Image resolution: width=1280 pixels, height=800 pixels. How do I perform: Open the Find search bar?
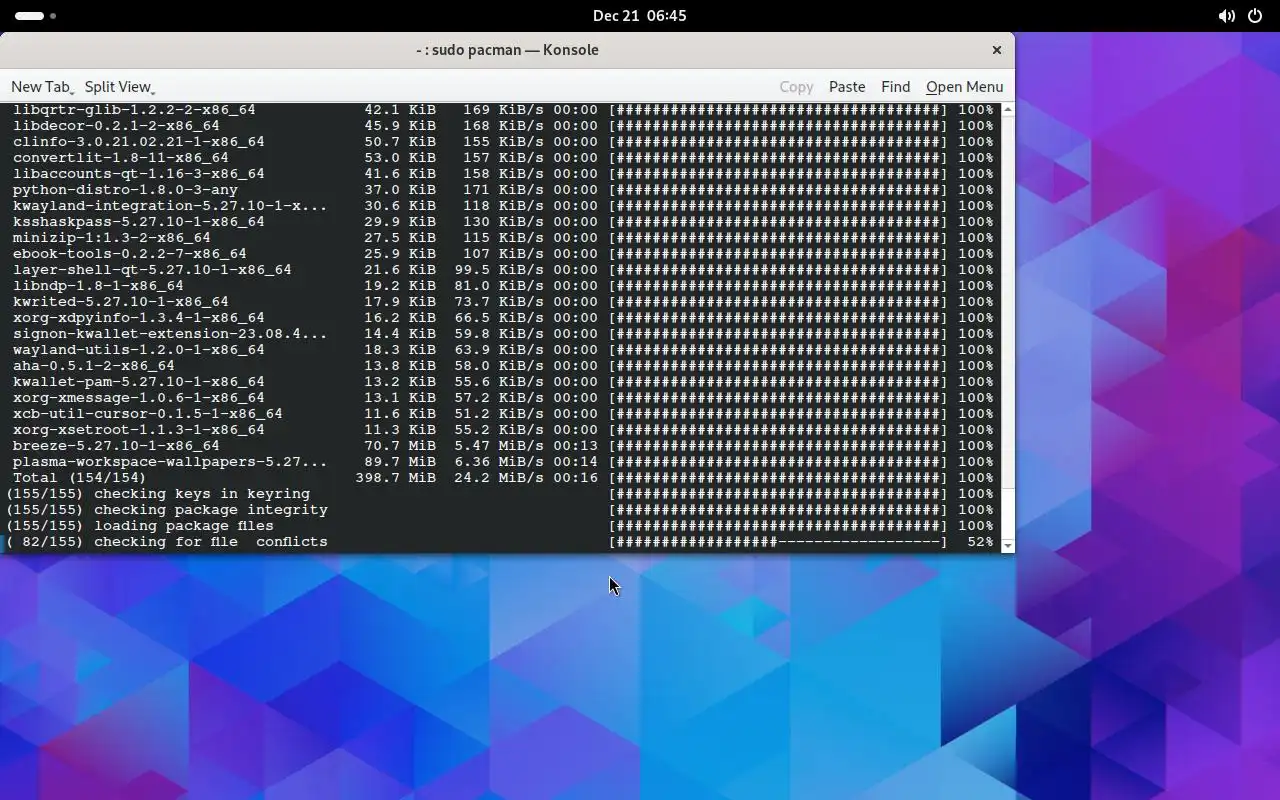click(x=895, y=87)
